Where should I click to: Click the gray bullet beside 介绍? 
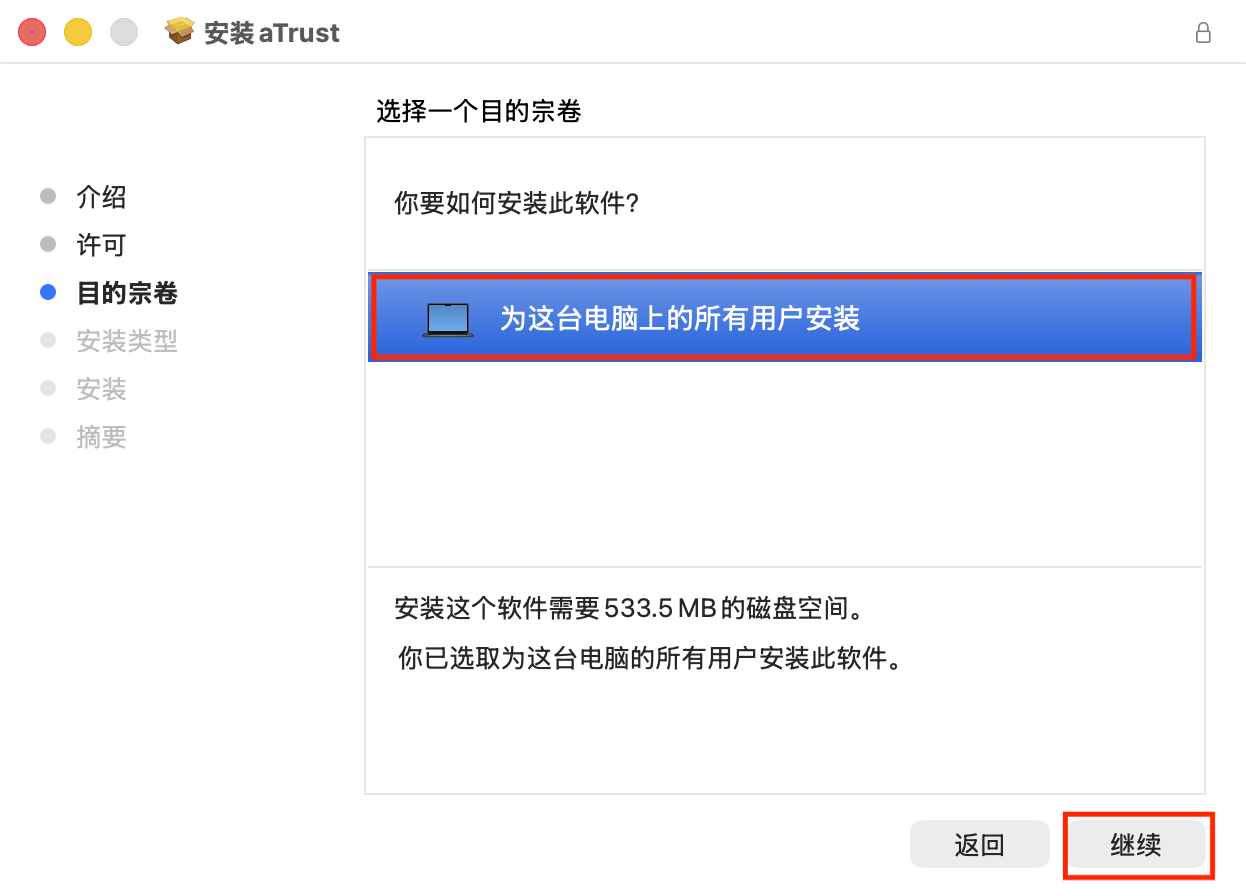click(x=48, y=196)
